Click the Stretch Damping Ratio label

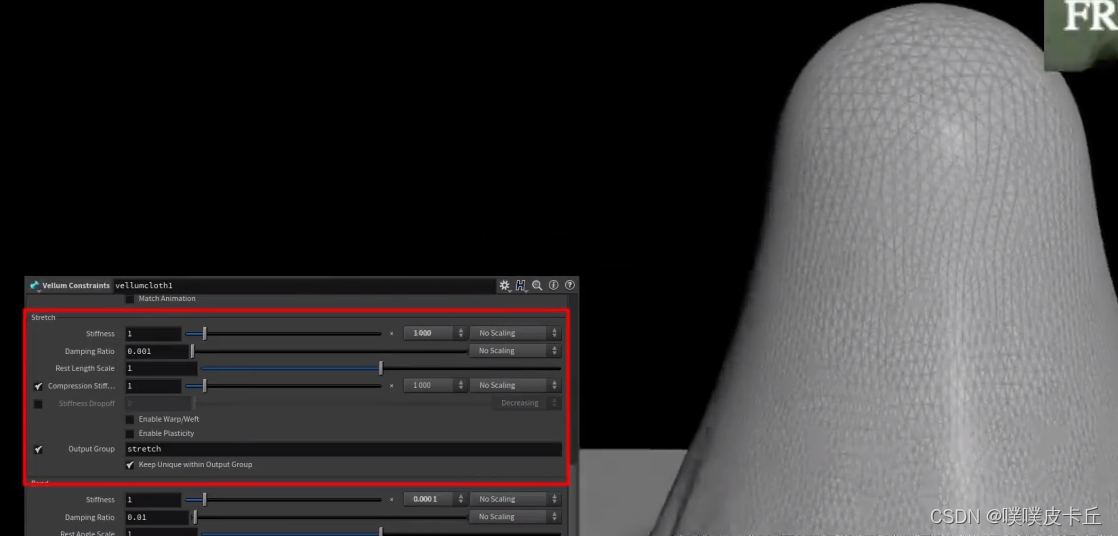click(x=90, y=351)
